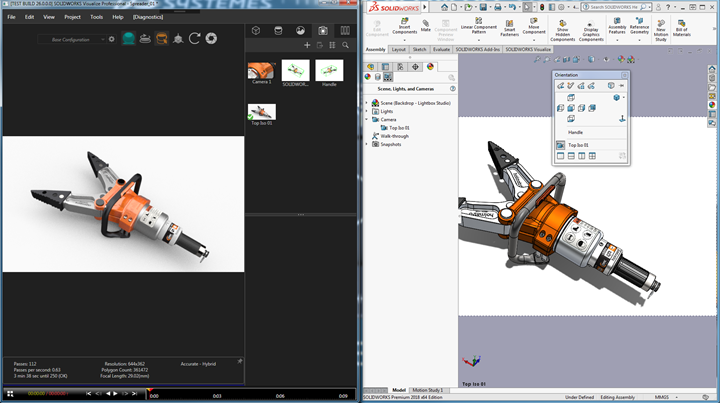Open the Base Configuration dropdown

click(x=76, y=39)
